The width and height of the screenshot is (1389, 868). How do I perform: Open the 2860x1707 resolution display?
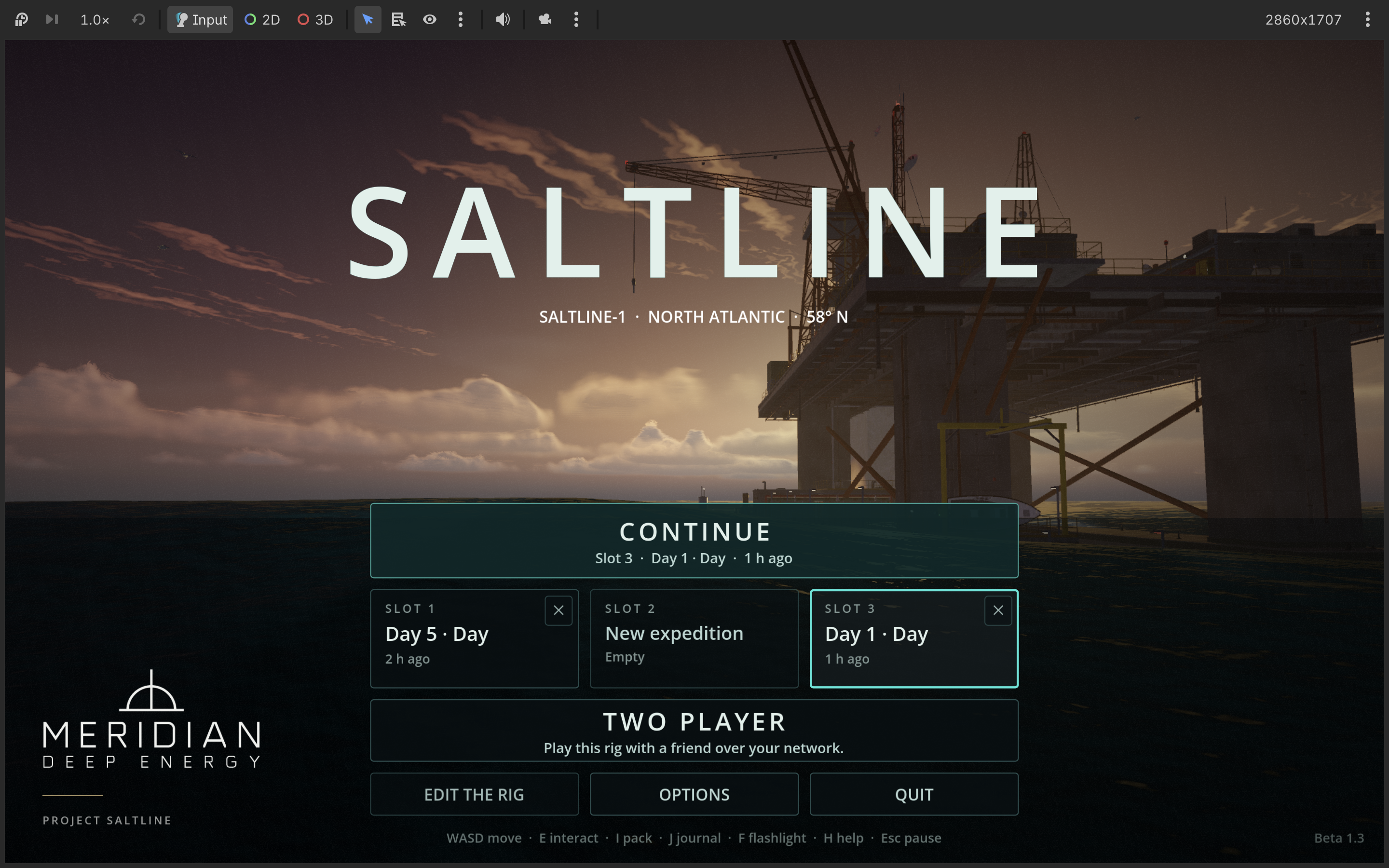pyautogui.click(x=1303, y=20)
